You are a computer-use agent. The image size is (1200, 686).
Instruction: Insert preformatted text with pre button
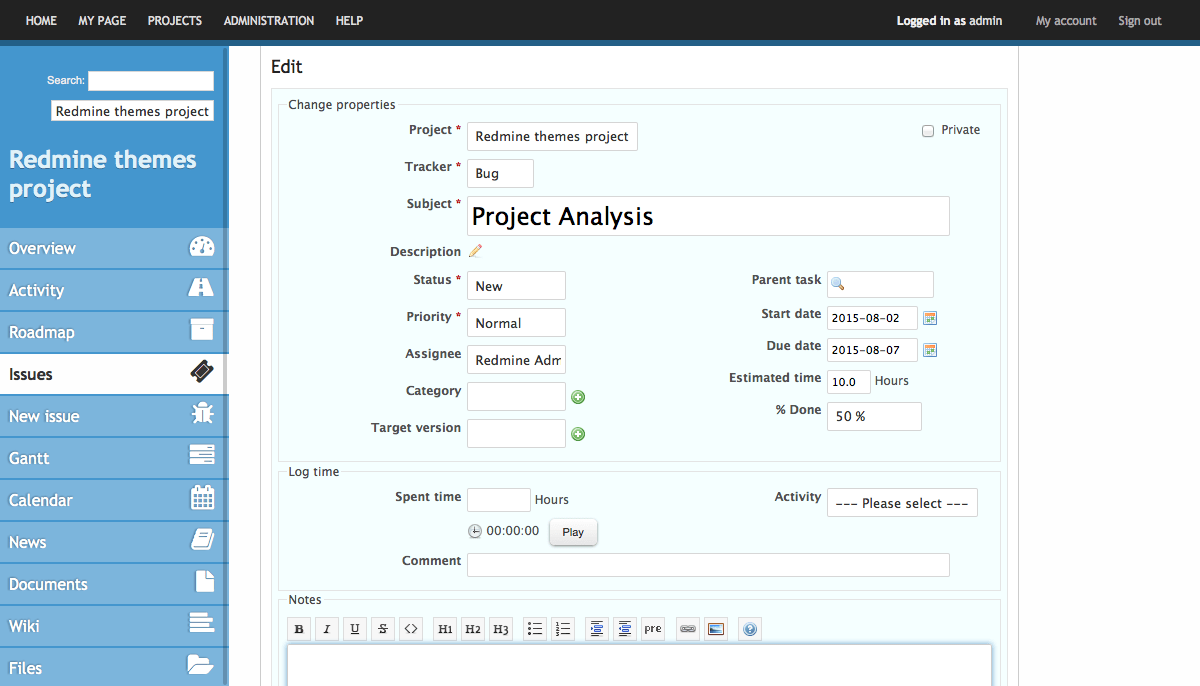click(653, 629)
